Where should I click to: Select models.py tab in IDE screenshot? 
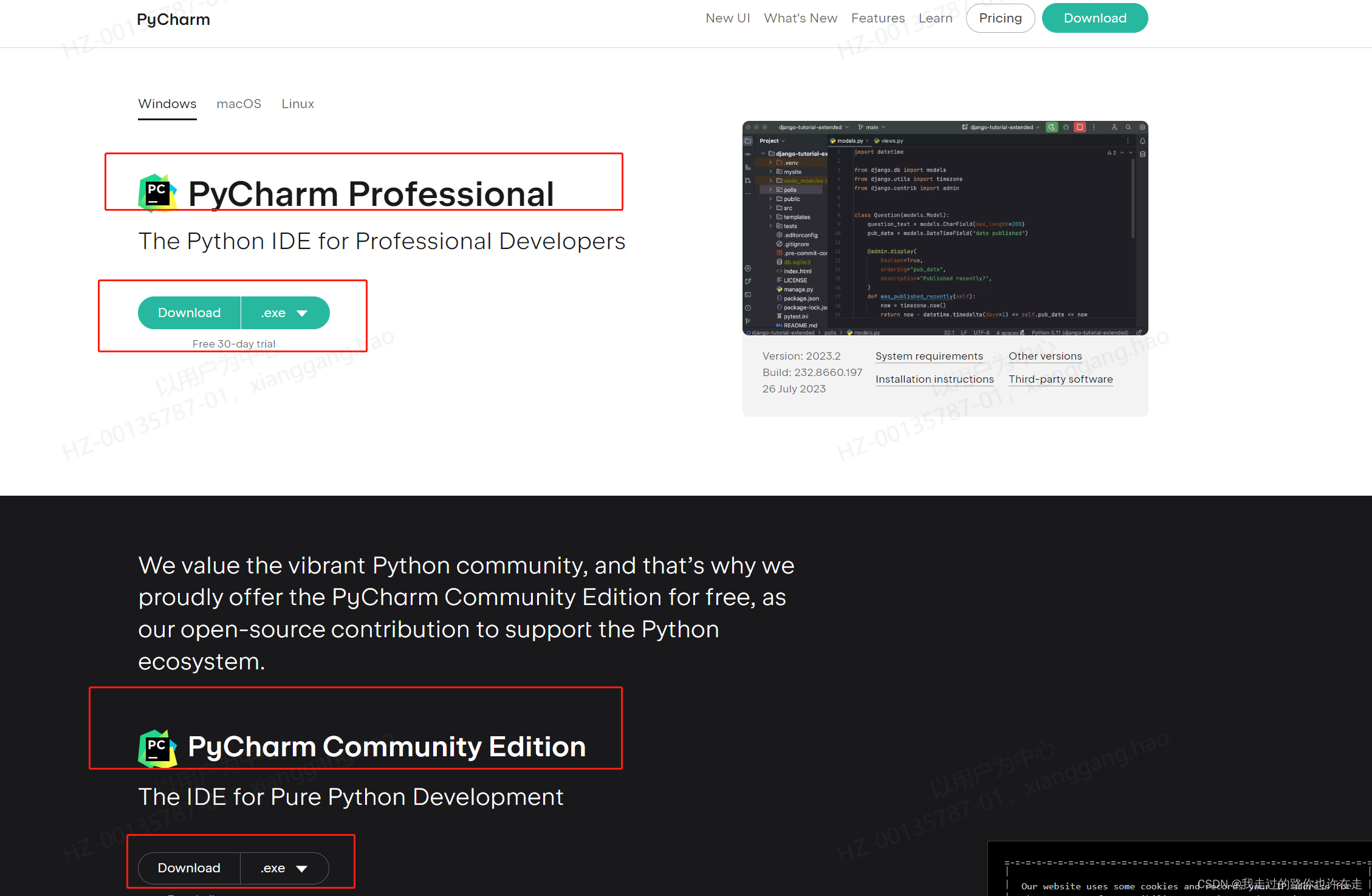click(849, 140)
